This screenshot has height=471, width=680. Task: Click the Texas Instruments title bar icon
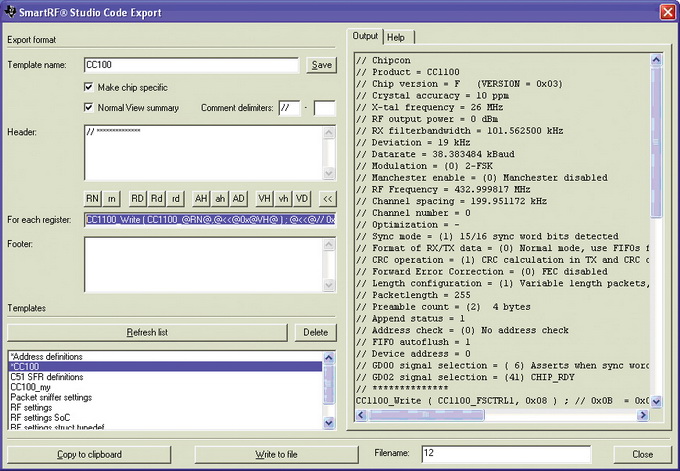pyautogui.click(x=10, y=12)
